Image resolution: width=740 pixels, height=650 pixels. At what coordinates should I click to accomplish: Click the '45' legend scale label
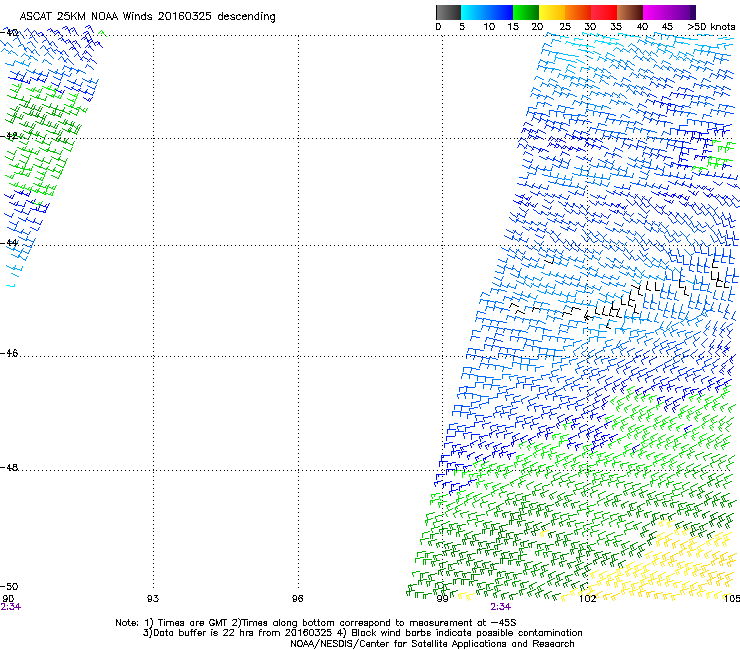667,27
